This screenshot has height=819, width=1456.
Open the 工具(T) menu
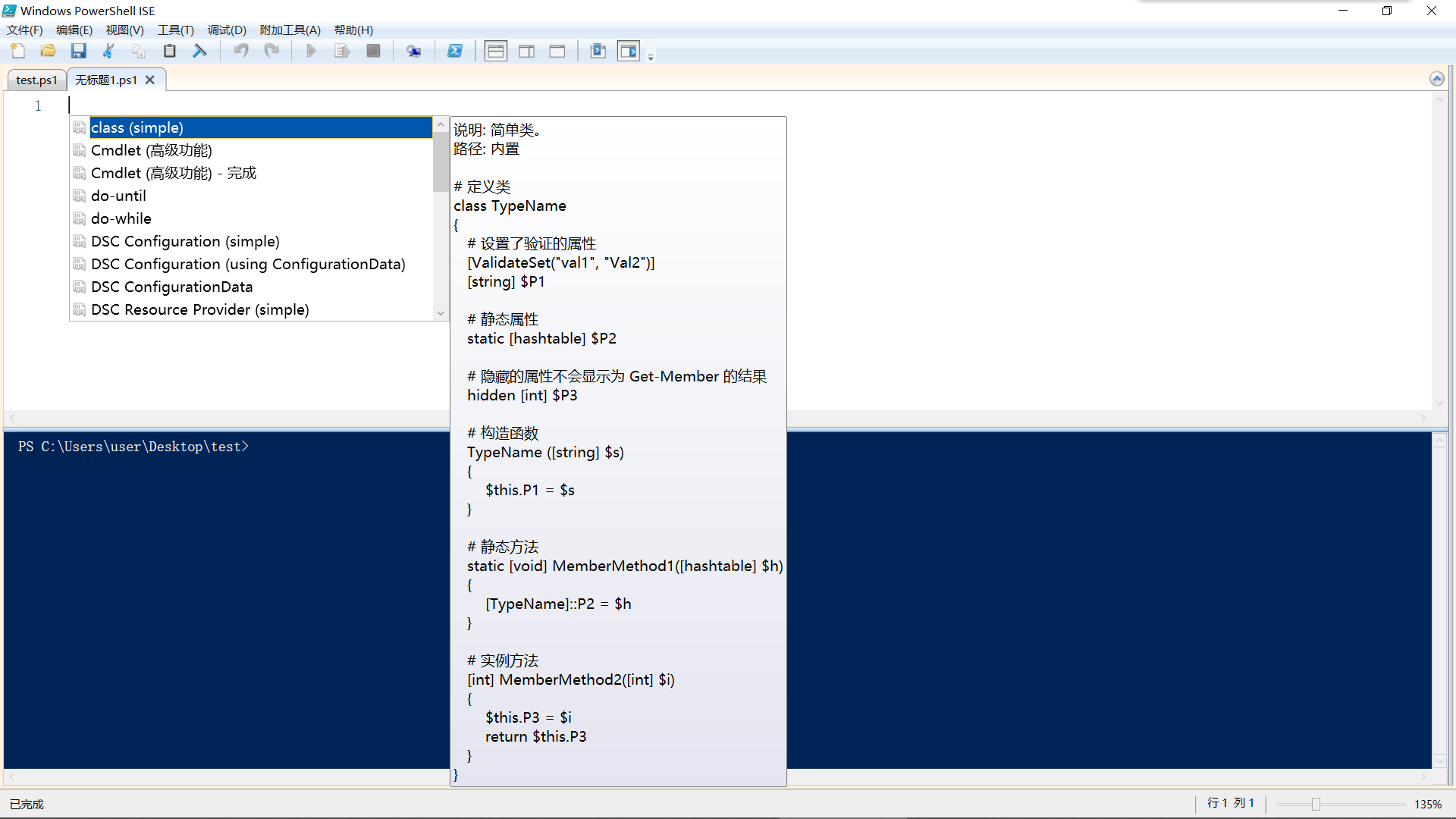tap(176, 30)
